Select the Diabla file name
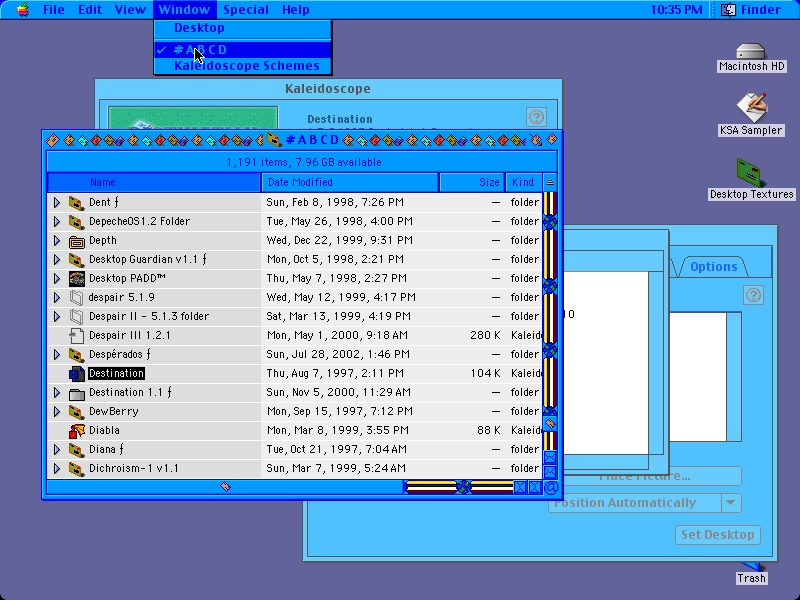Viewport: 800px width, 600px height. click(104, 431)
